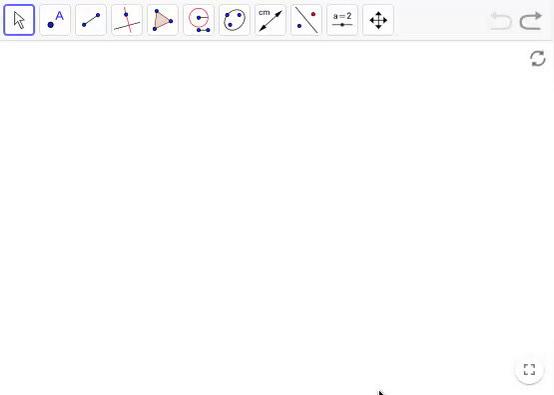Enter fullscreen mode

click(x=529, y=370)
